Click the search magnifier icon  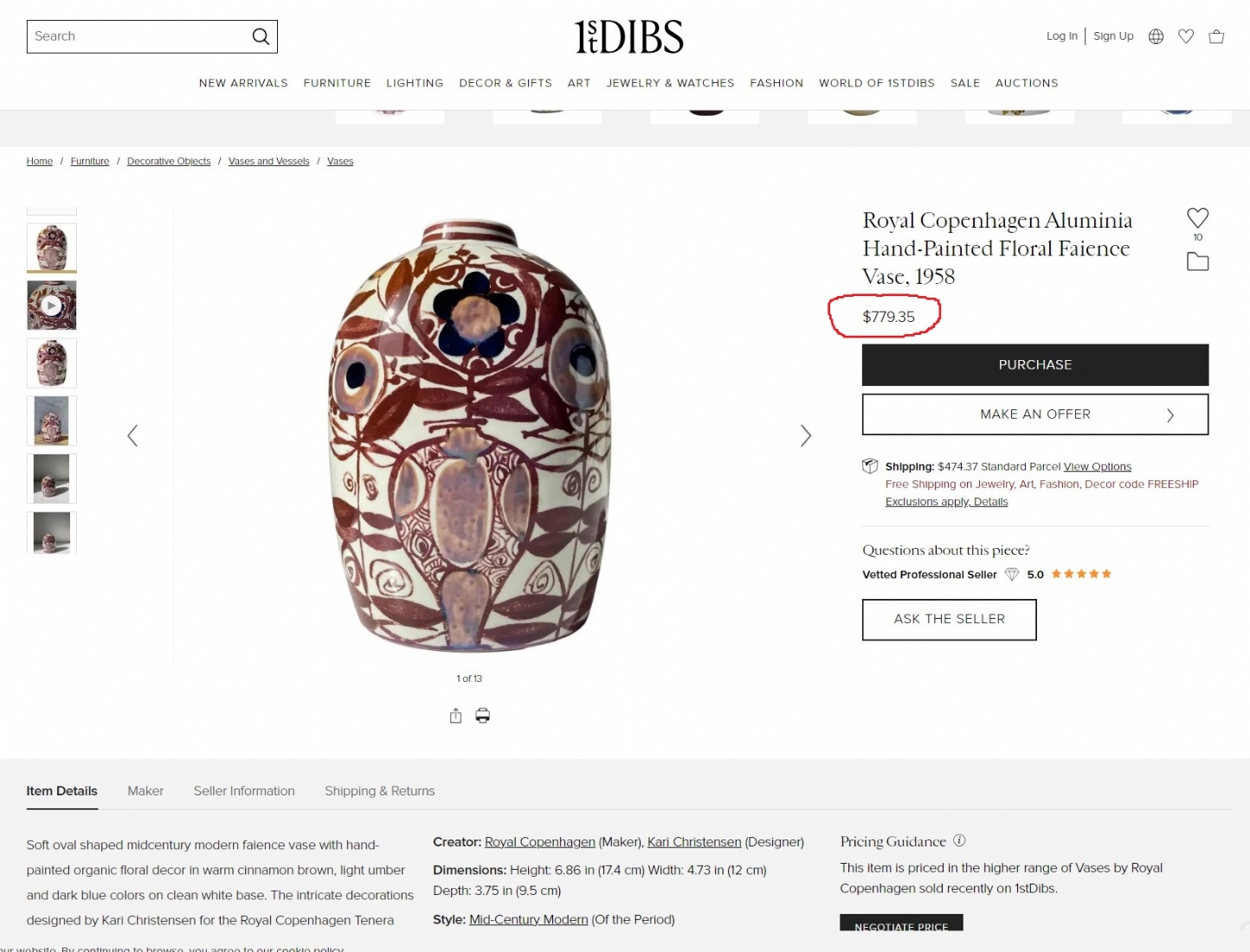tap(261, 36)
